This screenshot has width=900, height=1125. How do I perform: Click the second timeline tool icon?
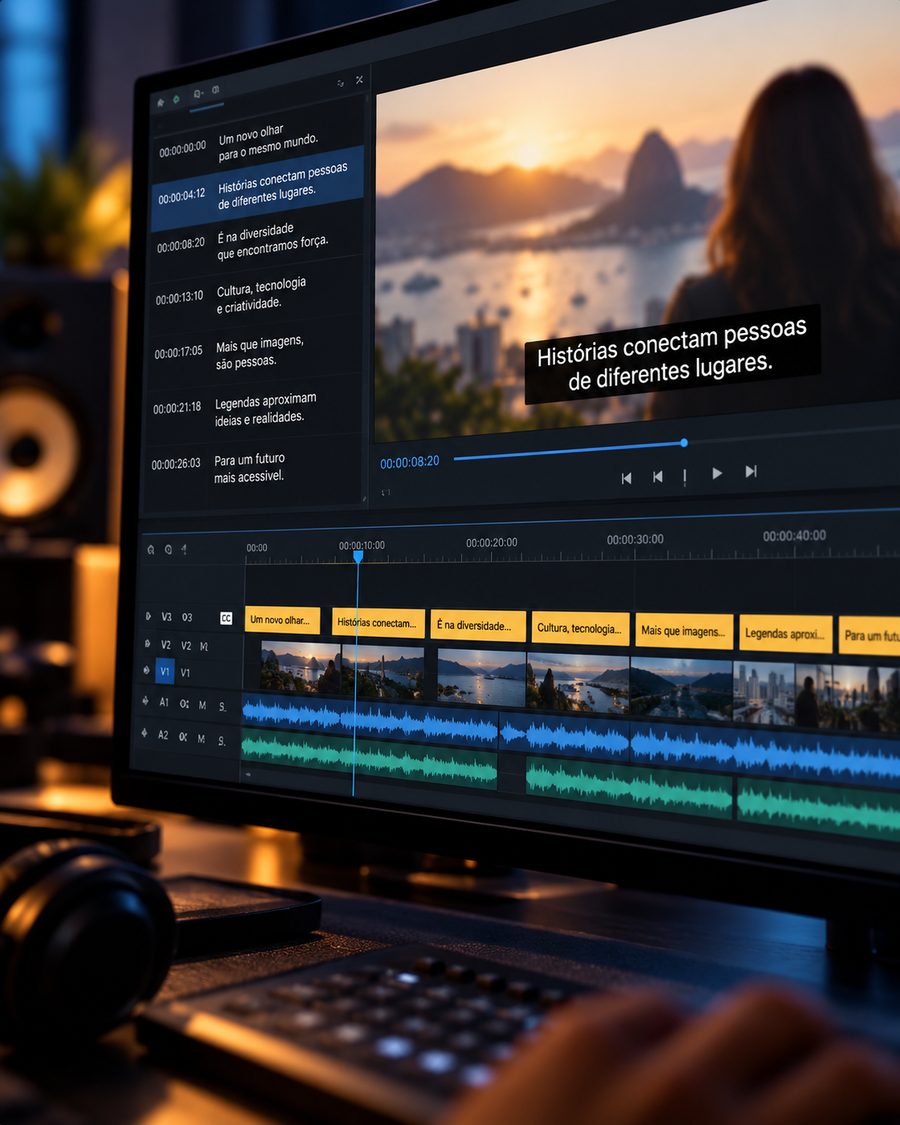tap(168, 550)
